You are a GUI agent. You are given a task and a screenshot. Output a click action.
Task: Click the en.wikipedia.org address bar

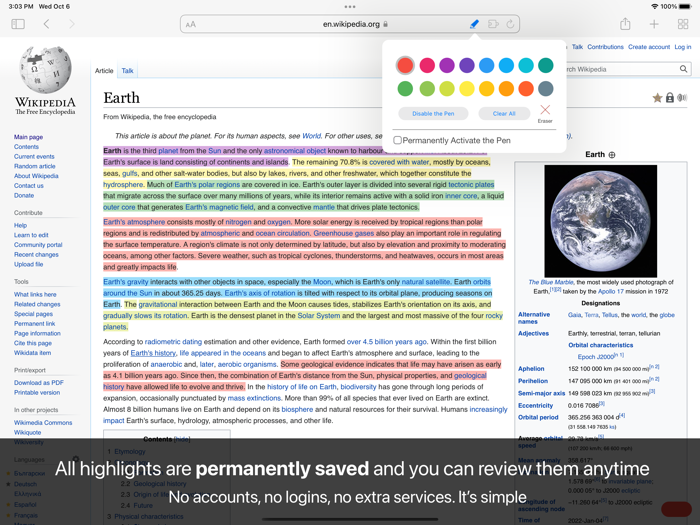pos(350,24)
